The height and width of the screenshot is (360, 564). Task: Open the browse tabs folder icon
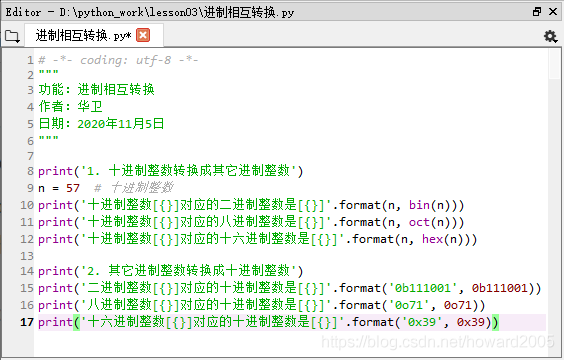coord(12,36)
